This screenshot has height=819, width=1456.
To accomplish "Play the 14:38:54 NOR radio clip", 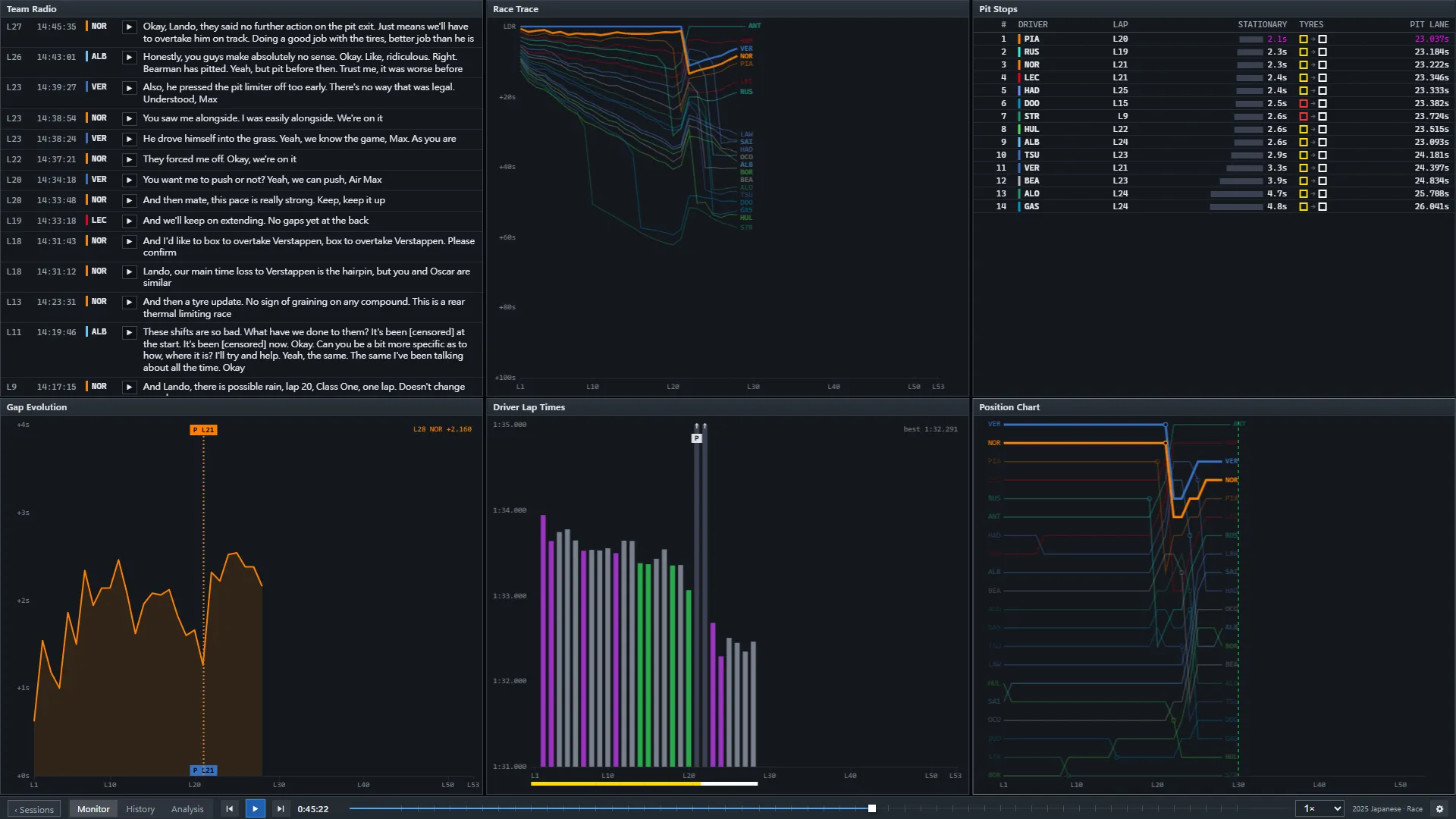I will pyautogui.click(x=129, y=119).
